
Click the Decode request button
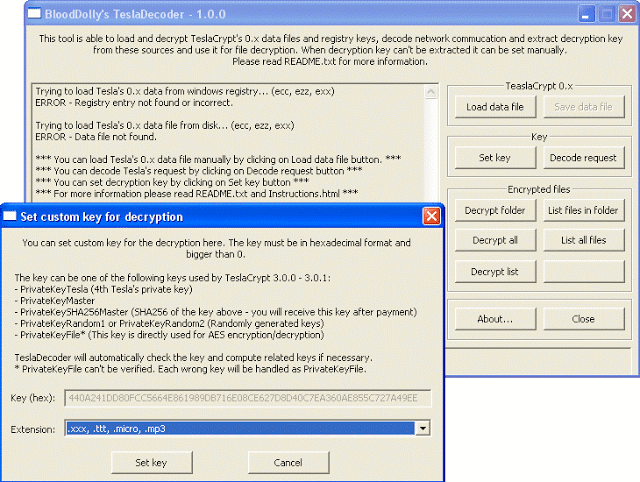pos(584,158)
